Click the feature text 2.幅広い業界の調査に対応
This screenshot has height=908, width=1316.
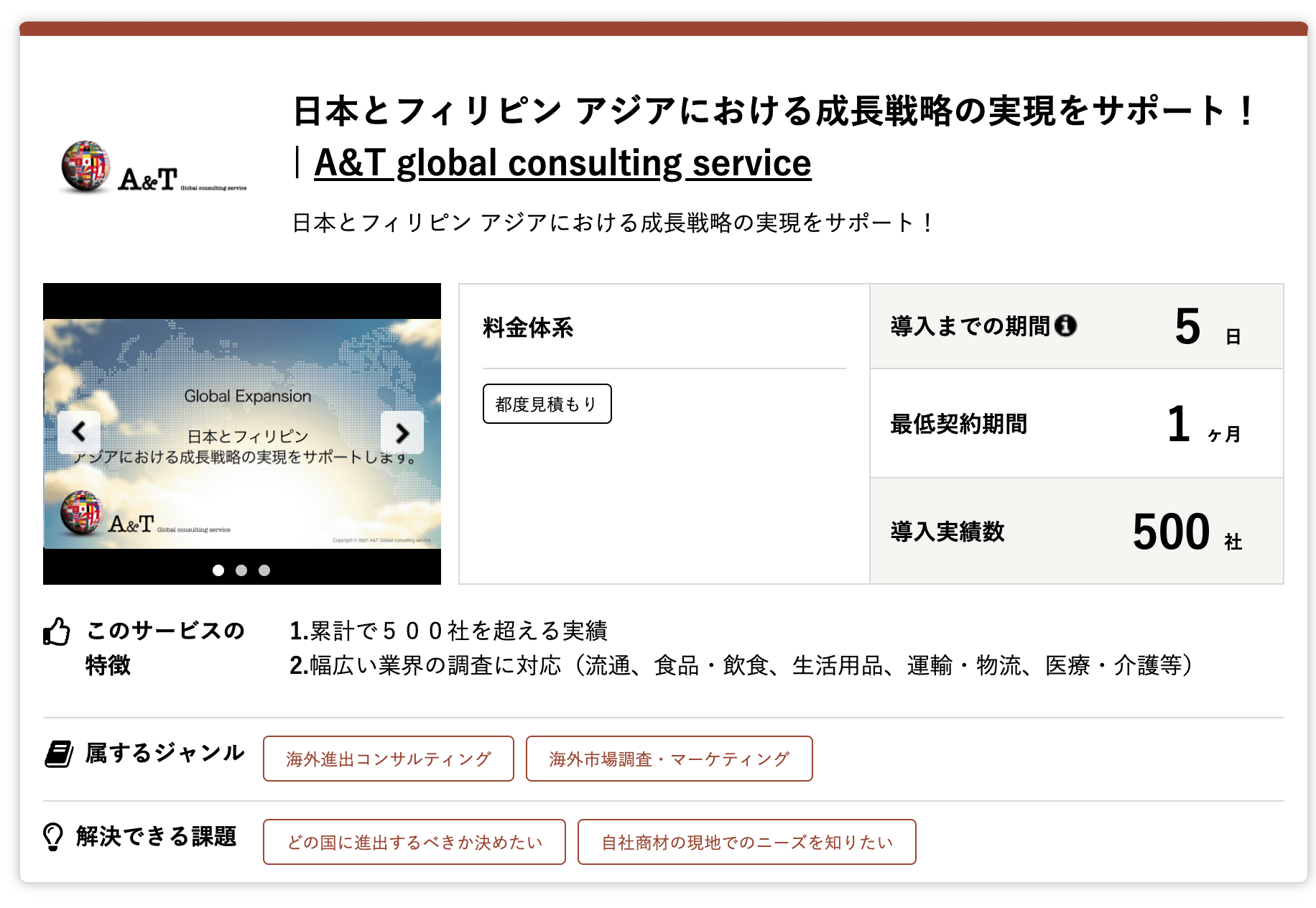pos(741,666)
